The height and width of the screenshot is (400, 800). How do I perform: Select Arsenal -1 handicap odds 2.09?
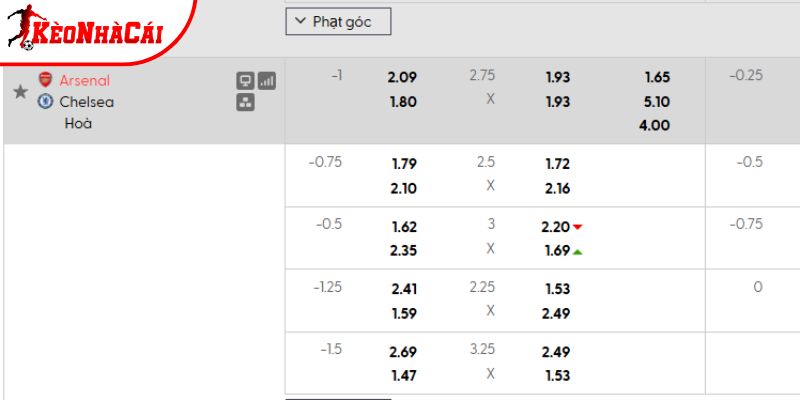(x=404, y=77)
